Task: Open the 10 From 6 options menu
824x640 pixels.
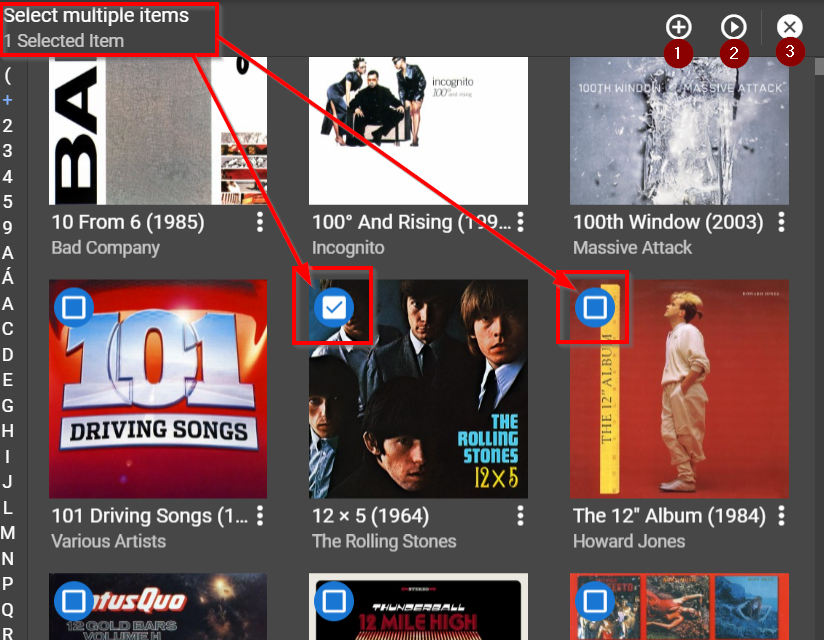Action: [x=260, y=222]
